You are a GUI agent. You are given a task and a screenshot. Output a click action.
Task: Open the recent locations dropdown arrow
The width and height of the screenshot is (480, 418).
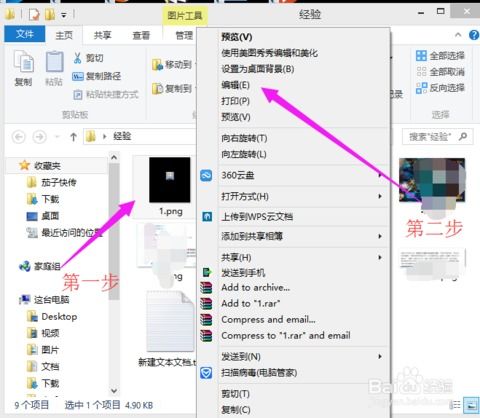pos(57,137)
